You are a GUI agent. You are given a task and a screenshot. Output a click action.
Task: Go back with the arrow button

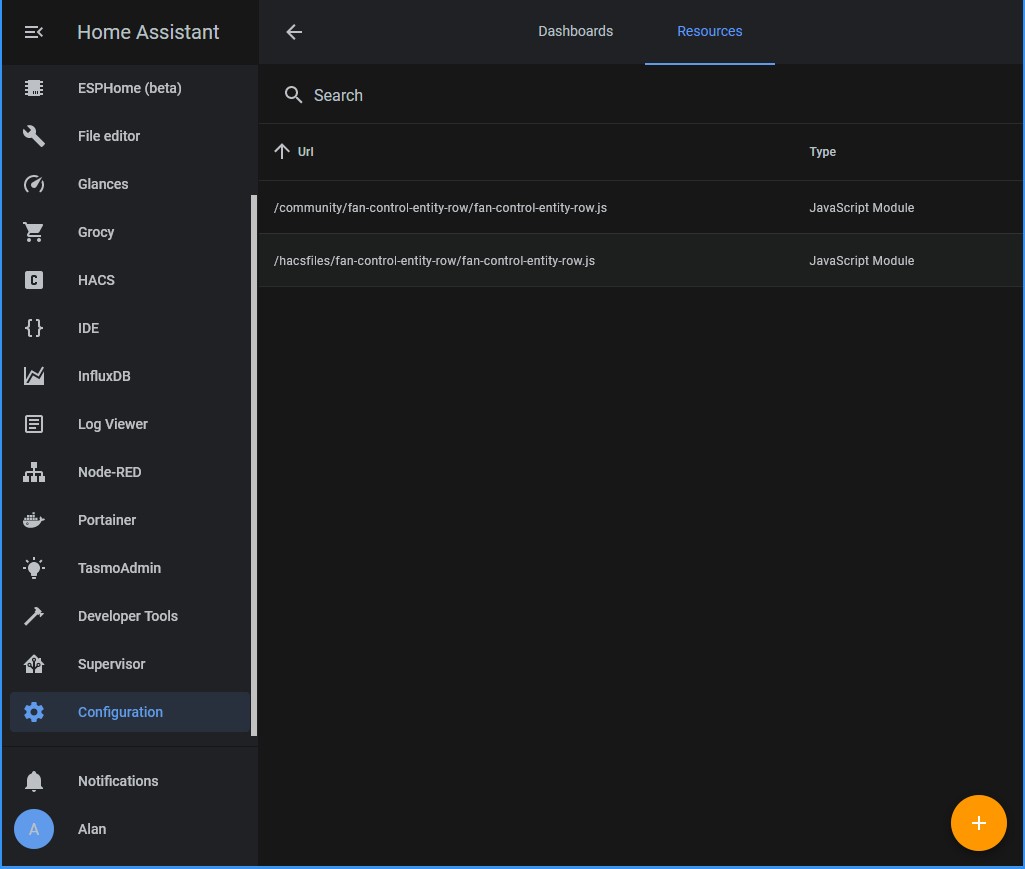pos(294,31)
